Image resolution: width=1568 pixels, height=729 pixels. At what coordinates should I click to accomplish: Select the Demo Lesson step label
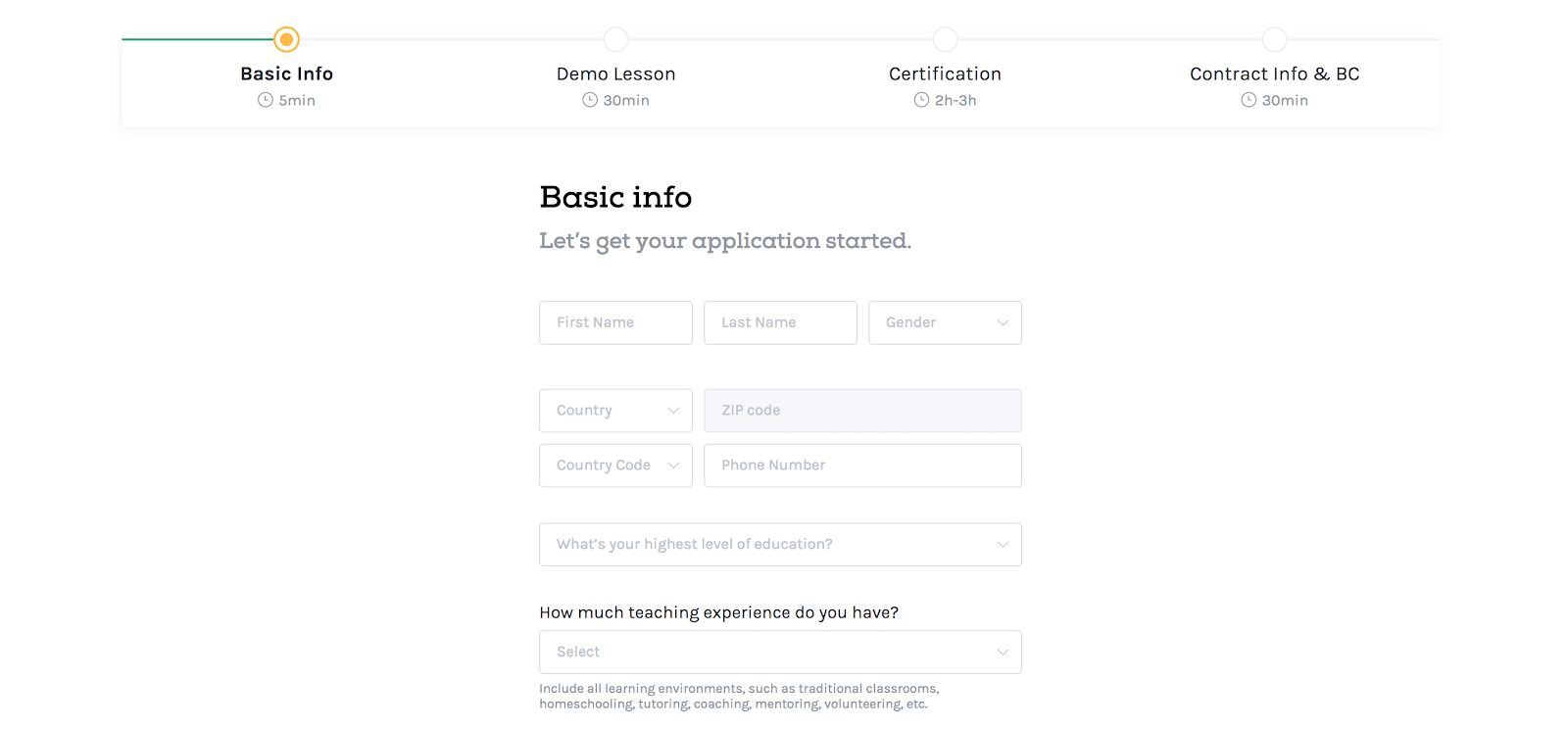tap(615, 74)
